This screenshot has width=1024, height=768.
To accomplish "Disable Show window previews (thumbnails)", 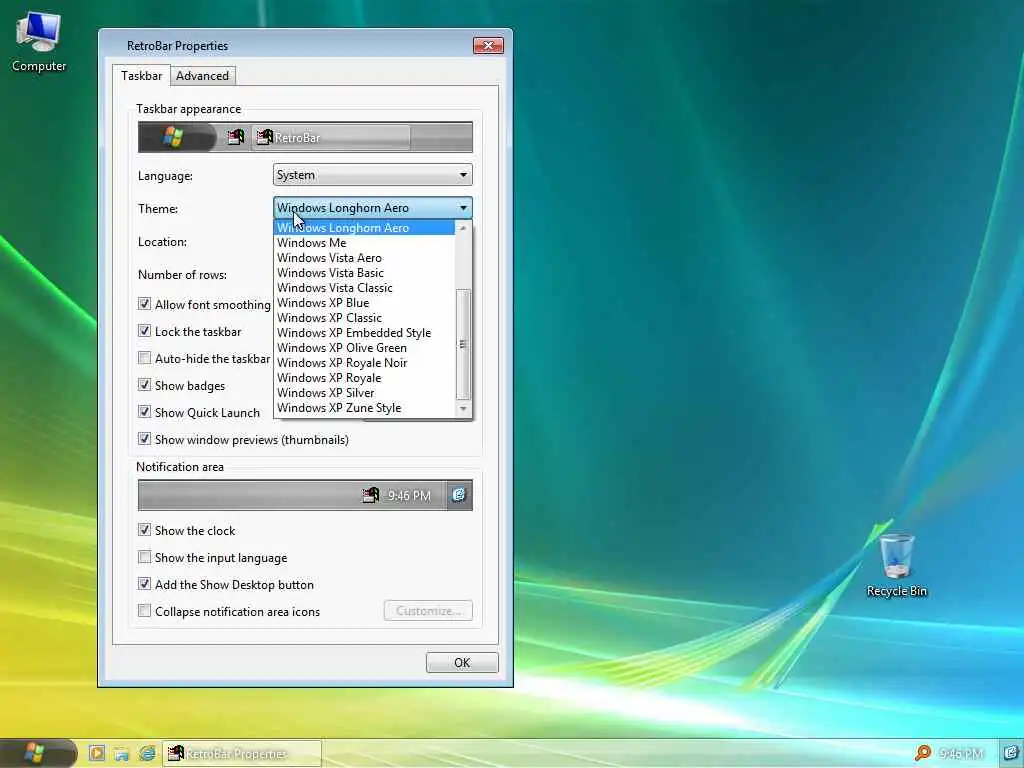I will [x=144, y=439].
